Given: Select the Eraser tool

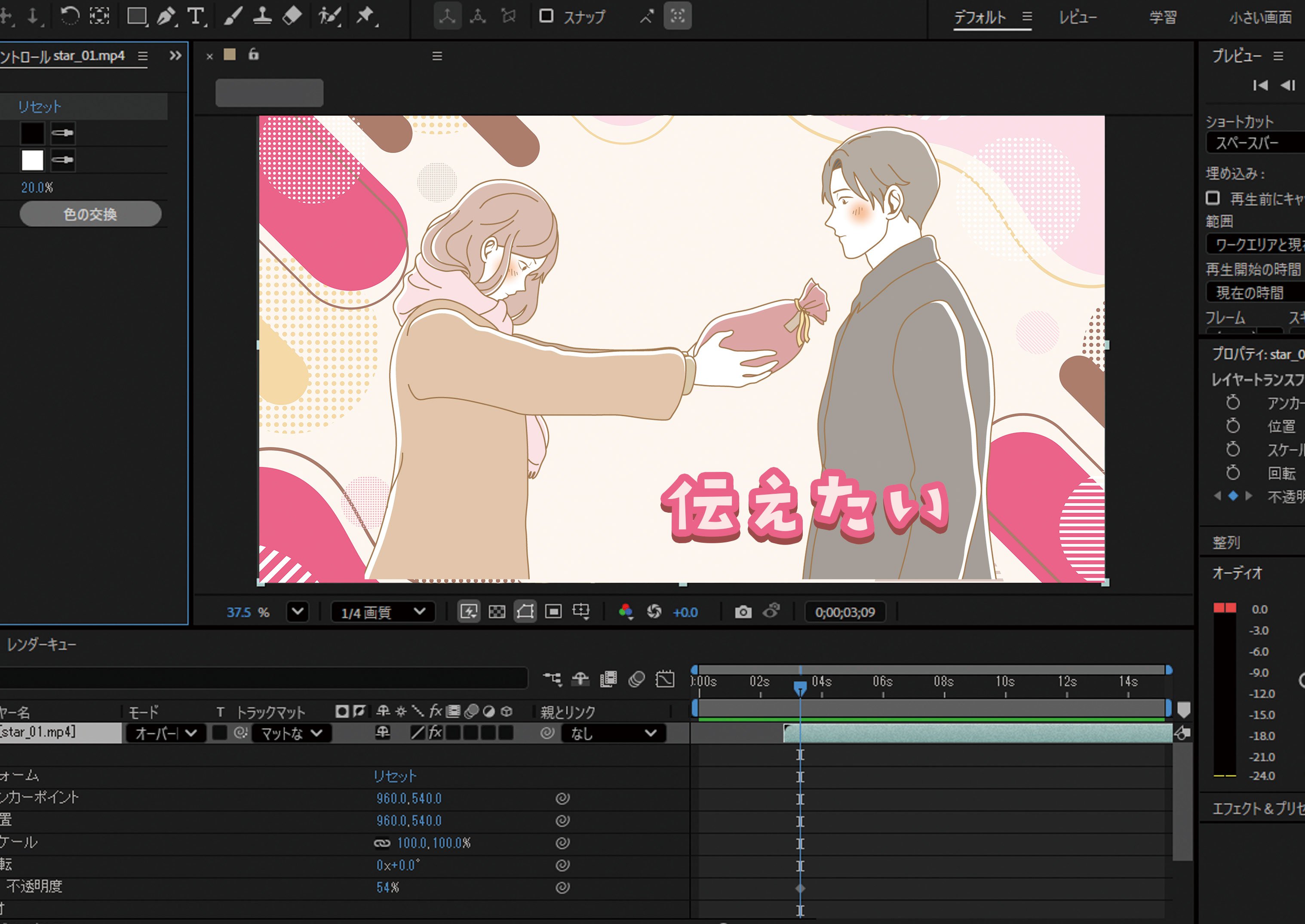Looking at the screenshot, I should (292, 16).
